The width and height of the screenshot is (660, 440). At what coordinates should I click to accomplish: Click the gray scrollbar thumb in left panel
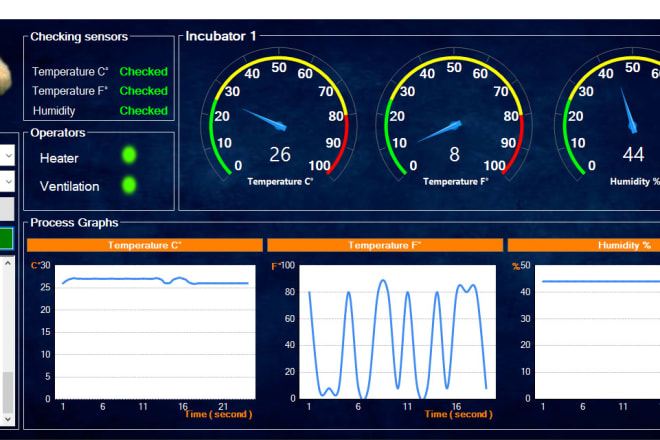pyautogui.click(x=8, y=392)
